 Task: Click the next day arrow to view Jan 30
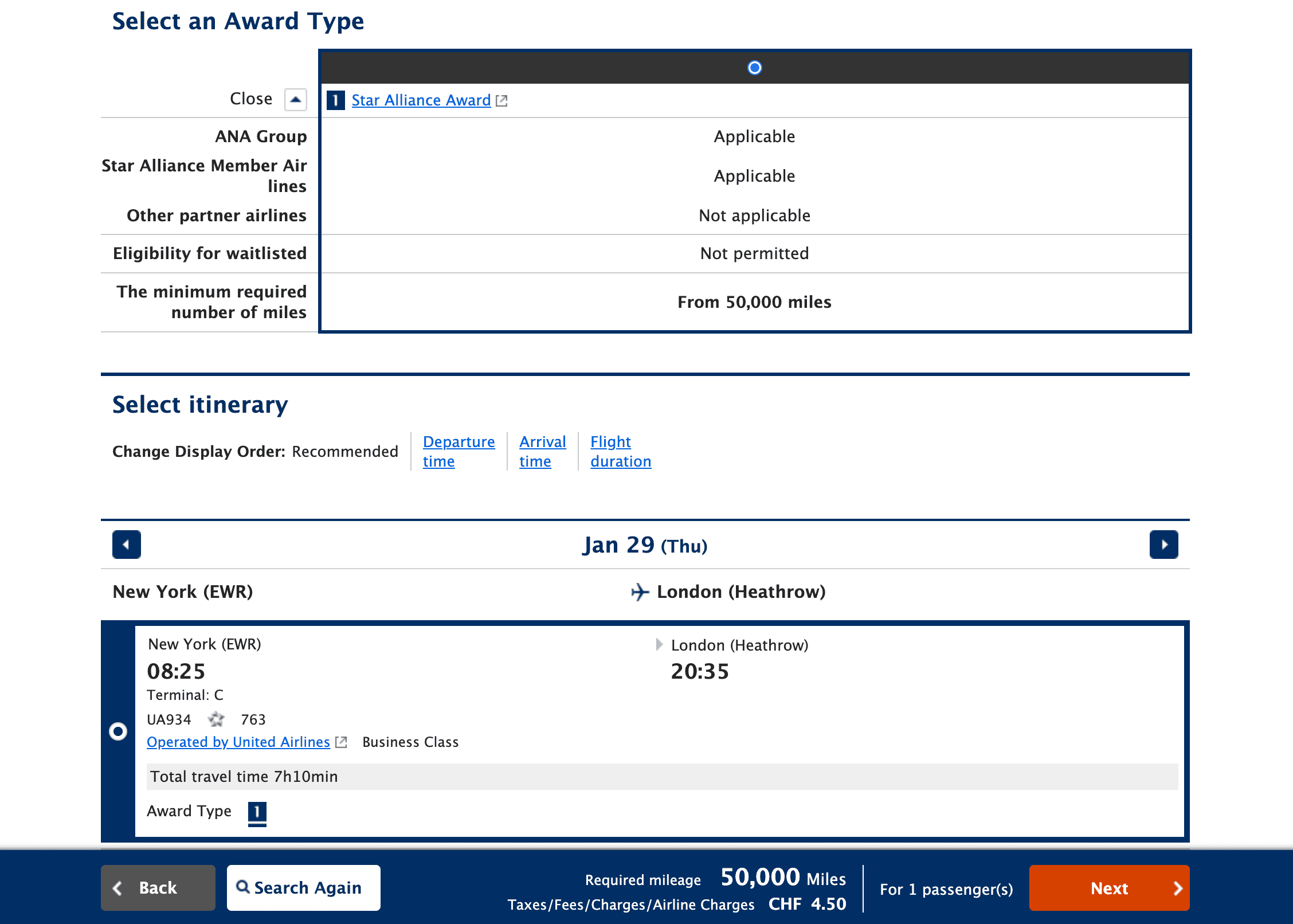(1163, 545)
